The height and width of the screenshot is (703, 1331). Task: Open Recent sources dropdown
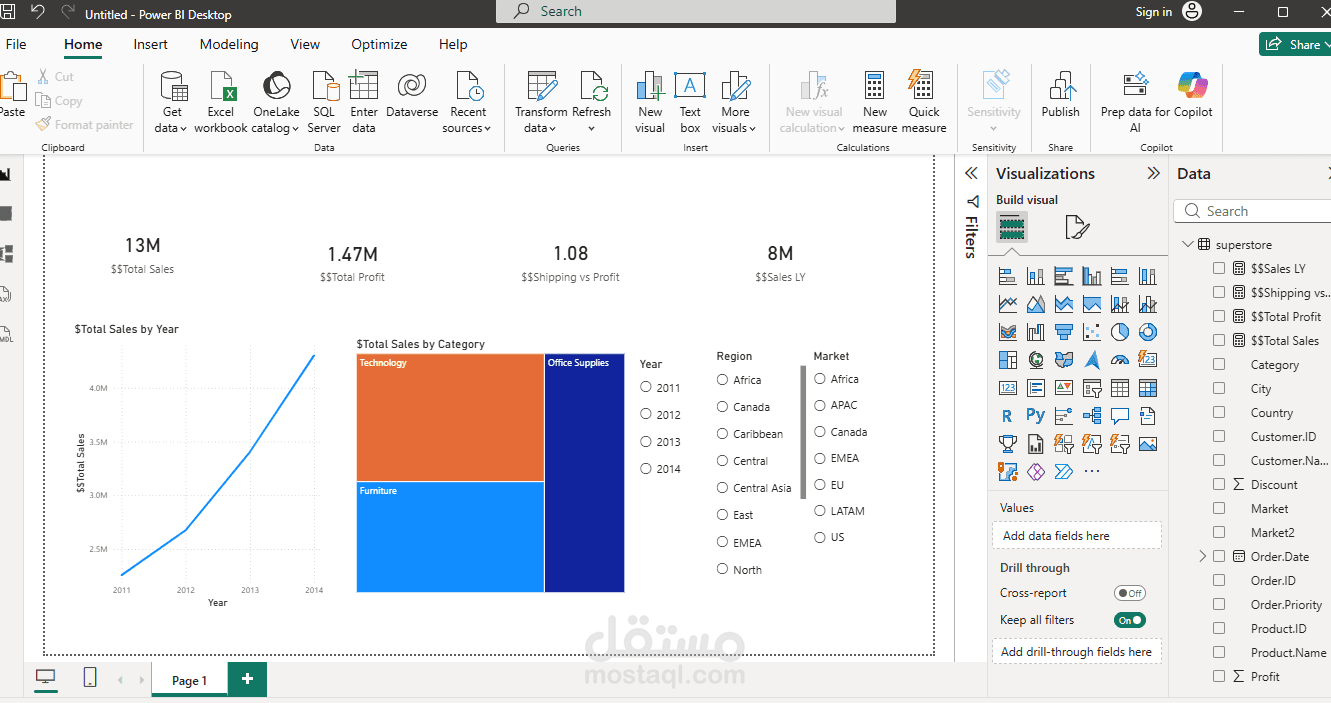[x=487, y=129]
